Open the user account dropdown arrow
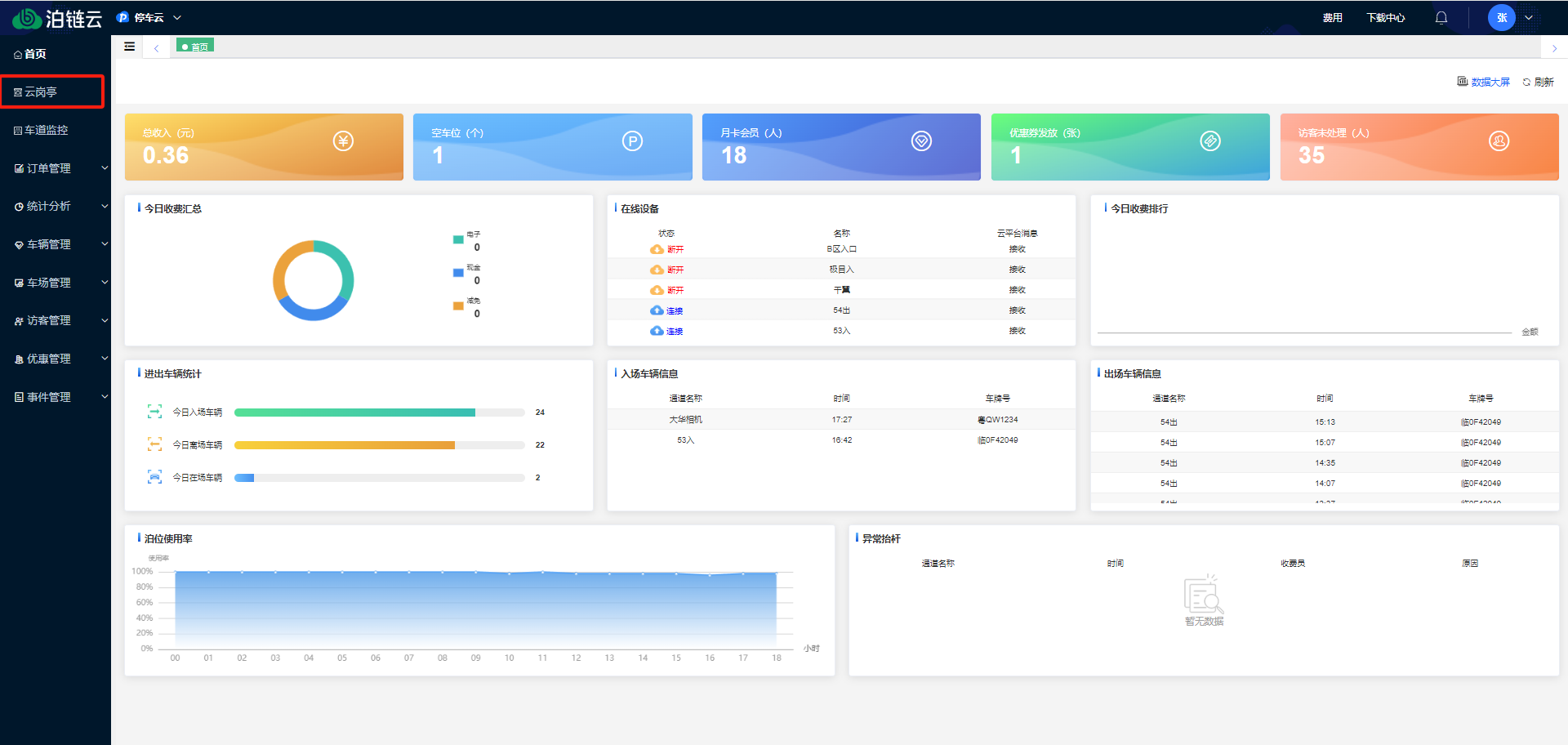 (1529, 17)
